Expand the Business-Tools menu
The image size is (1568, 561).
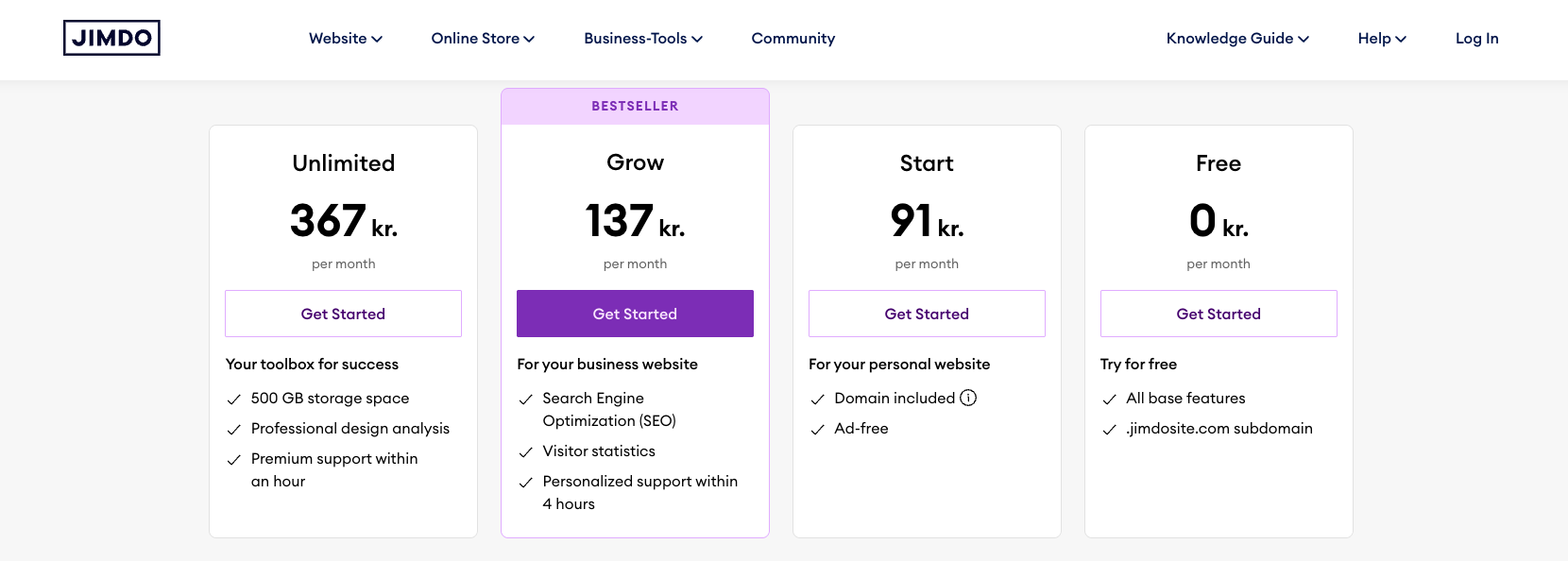point(642,39)
